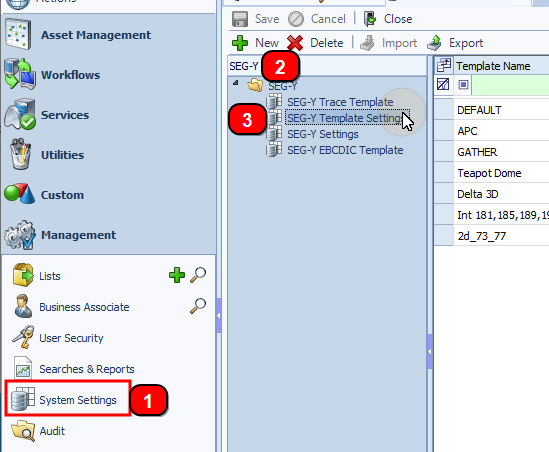This screenshot has height=452, width=549.
Task: Search lists with the magnifier icon
Action: 198,275
